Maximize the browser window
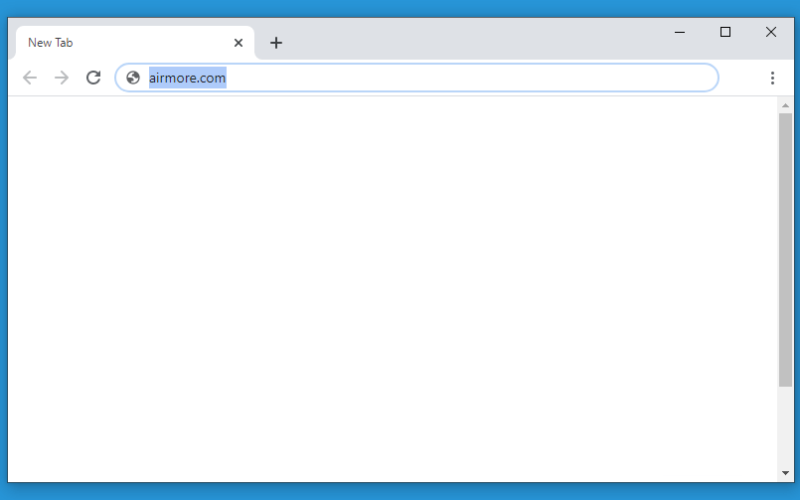This screenshot has width=800, height=500. (725, 32)
